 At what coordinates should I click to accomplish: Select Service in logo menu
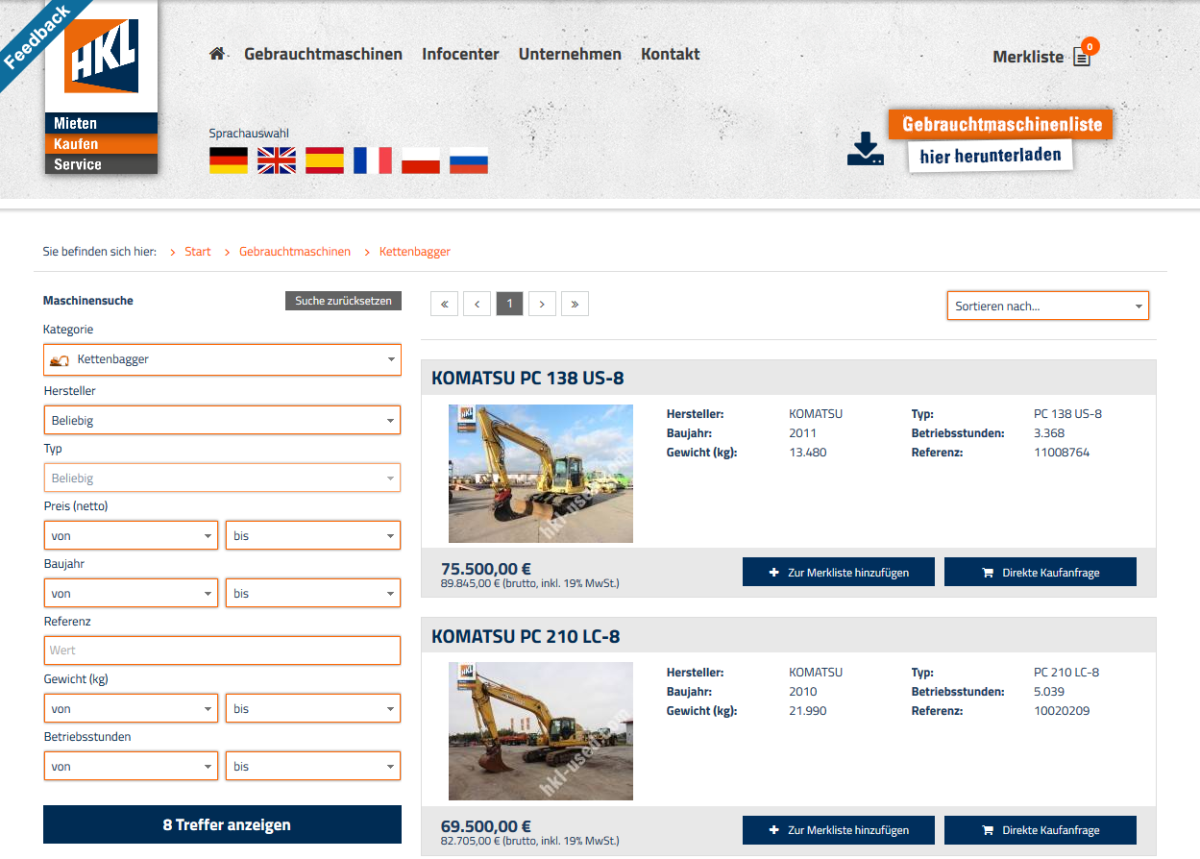tap(101, 164)
